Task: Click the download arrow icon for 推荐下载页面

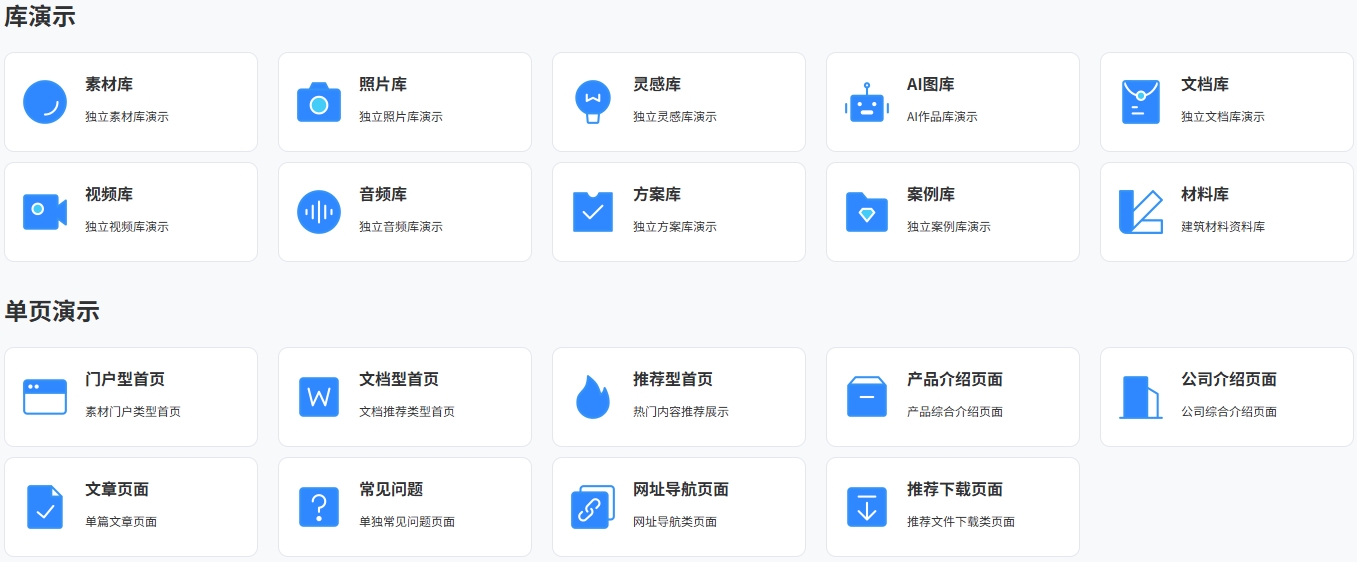Action: coord(867,507)
